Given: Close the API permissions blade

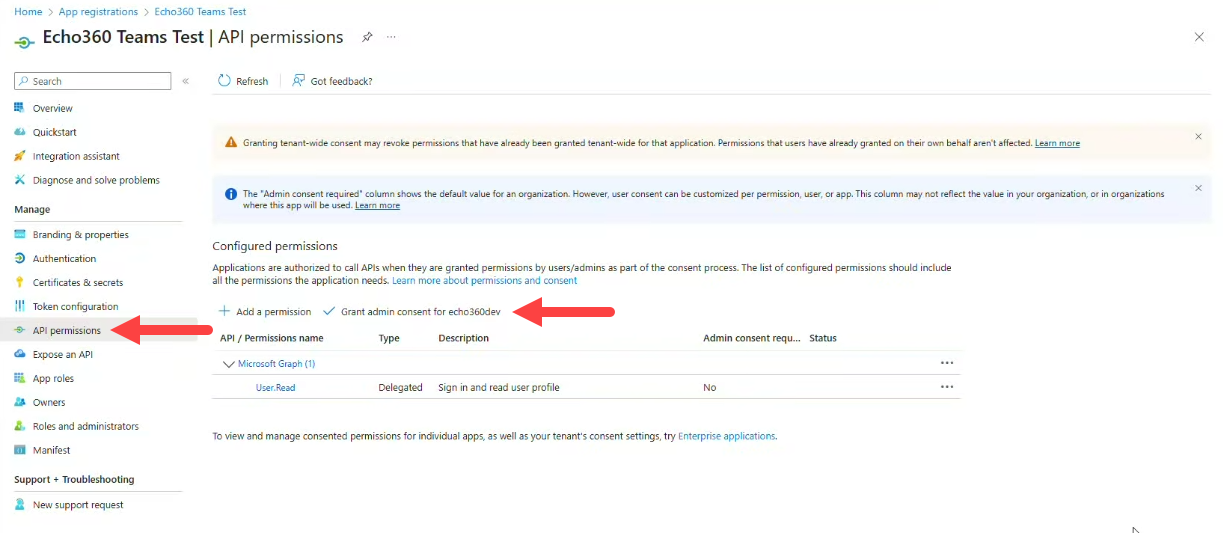Looking at the screenshot, I should coord(1199,37).
